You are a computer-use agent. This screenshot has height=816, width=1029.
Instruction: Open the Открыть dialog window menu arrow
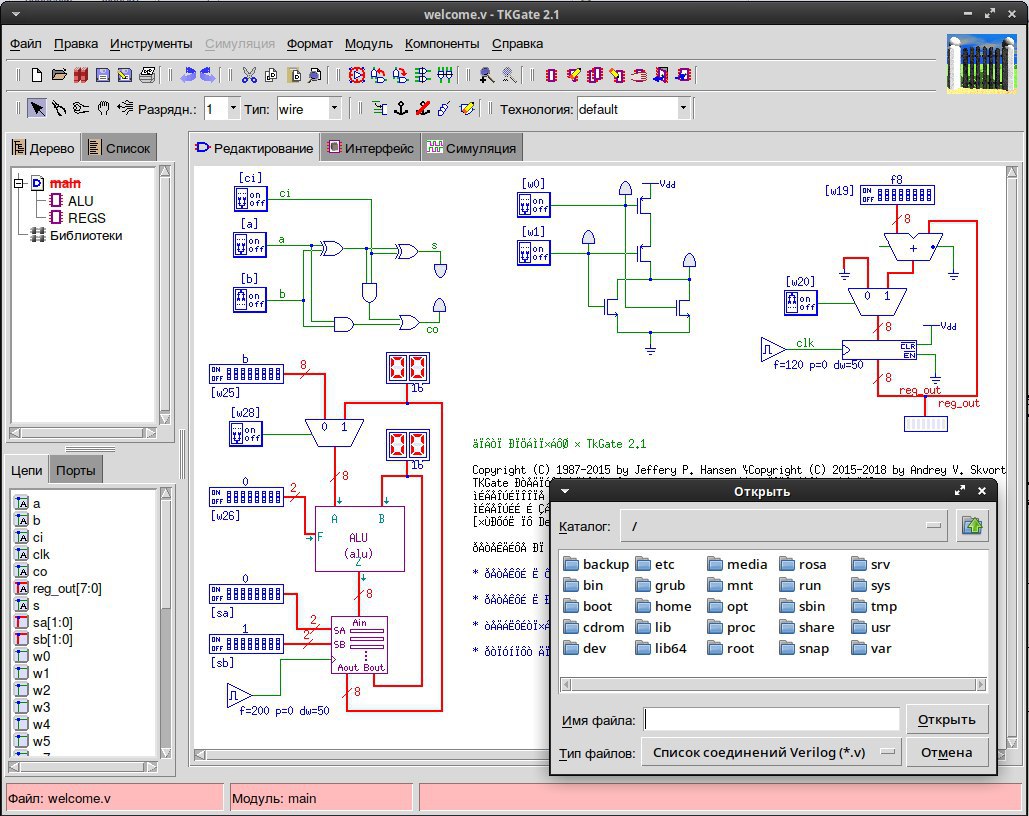[565, 491]
